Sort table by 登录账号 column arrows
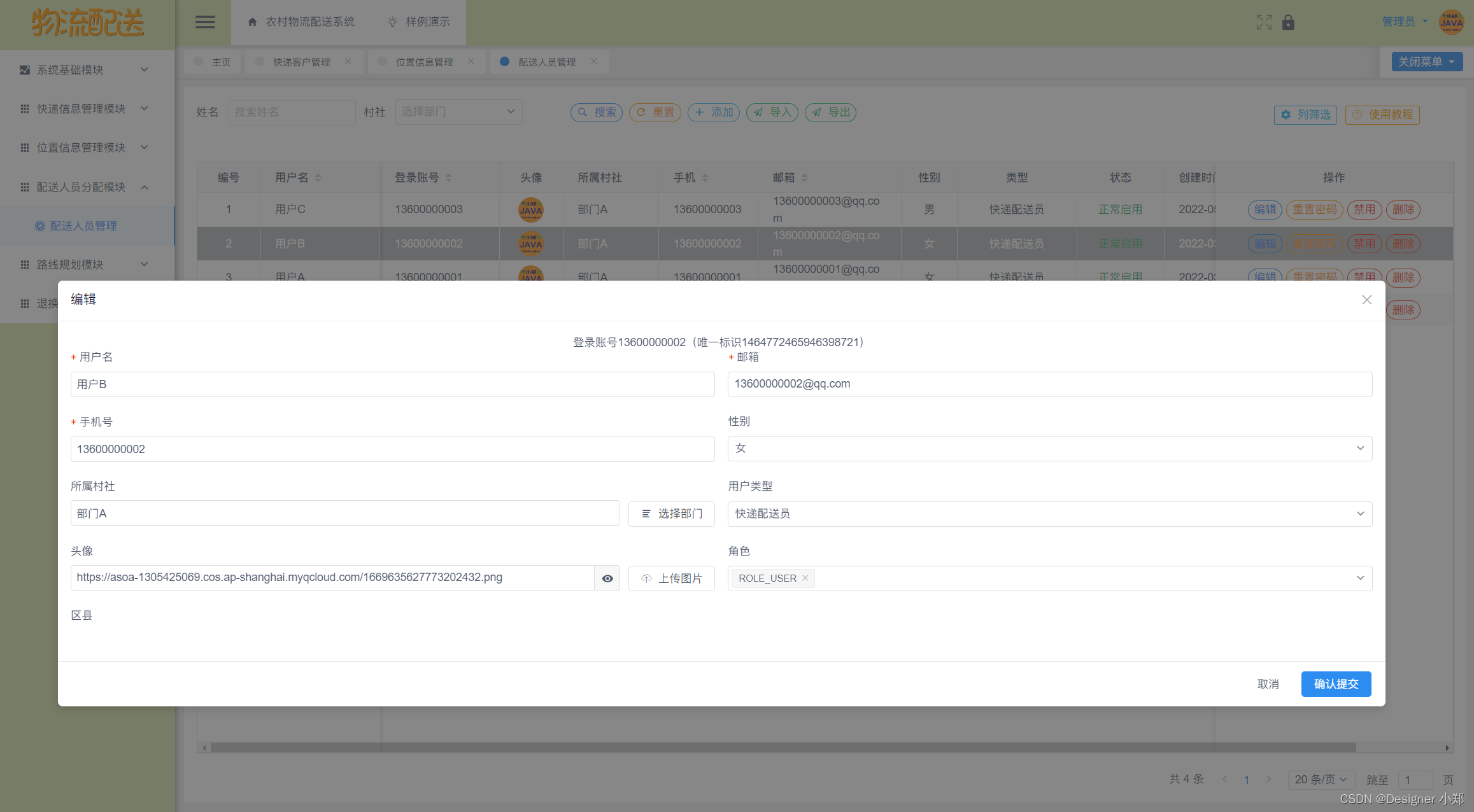 pyautogui.click(x=448, y=178)
